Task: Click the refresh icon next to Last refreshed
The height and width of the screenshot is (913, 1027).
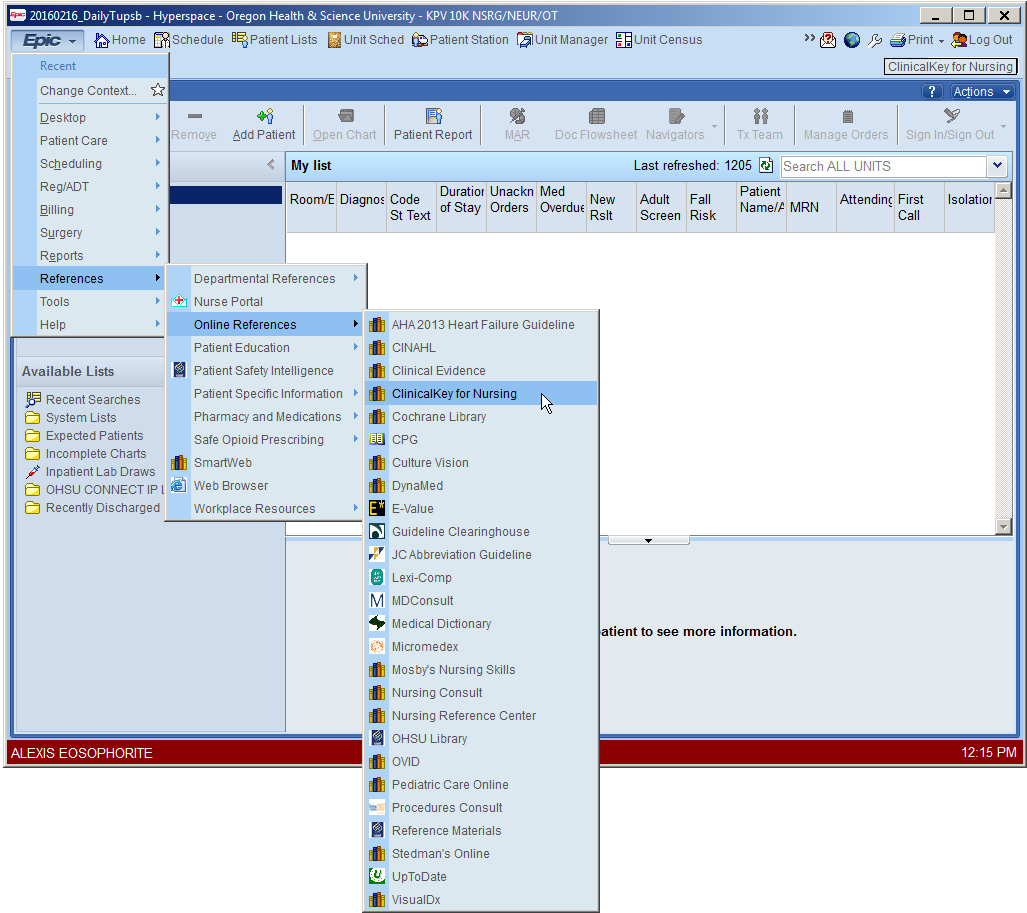Action: tap(765, 166)
